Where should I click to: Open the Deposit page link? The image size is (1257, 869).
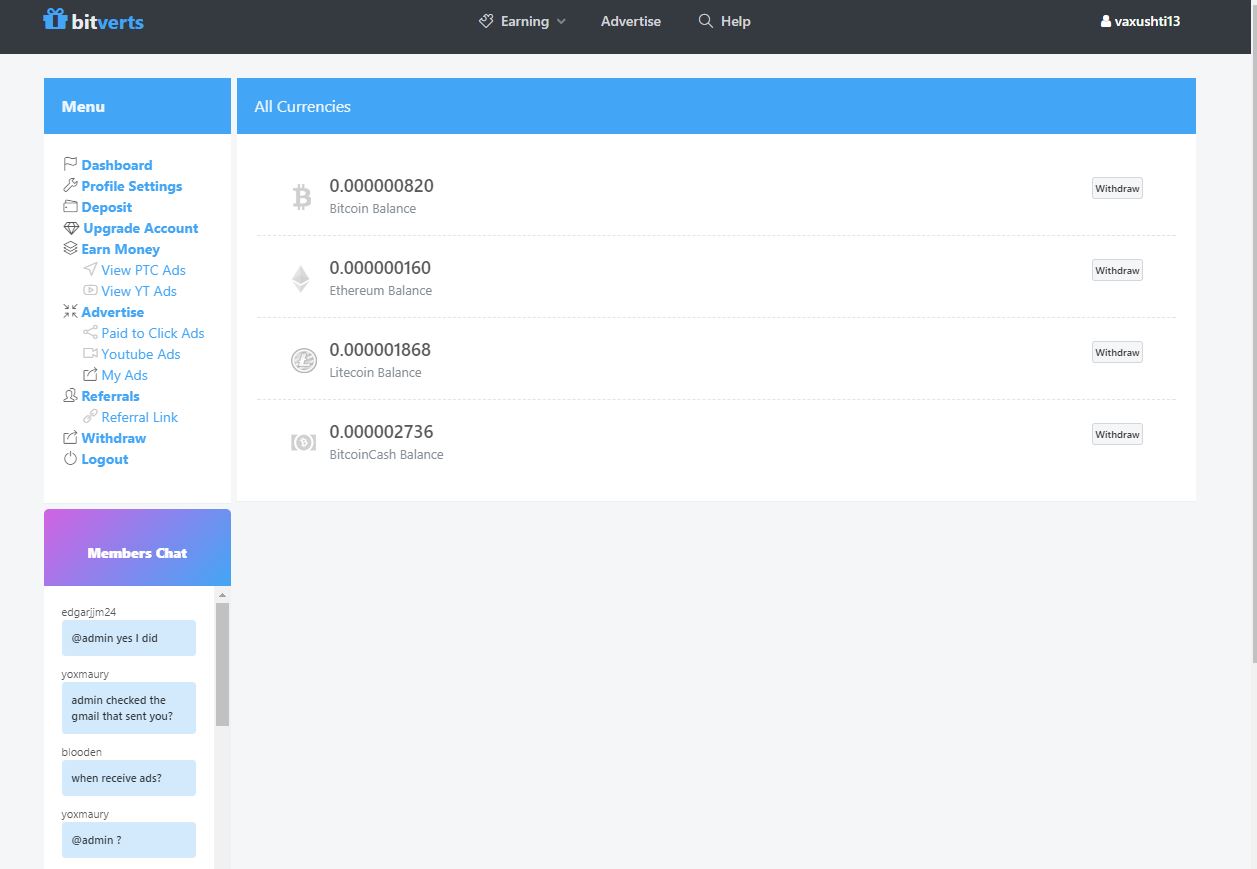click(x=107, y=207)
